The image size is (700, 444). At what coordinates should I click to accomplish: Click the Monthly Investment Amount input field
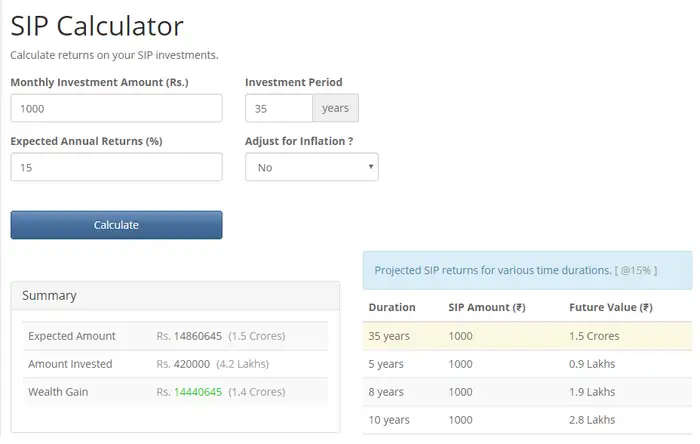point(116,108)
